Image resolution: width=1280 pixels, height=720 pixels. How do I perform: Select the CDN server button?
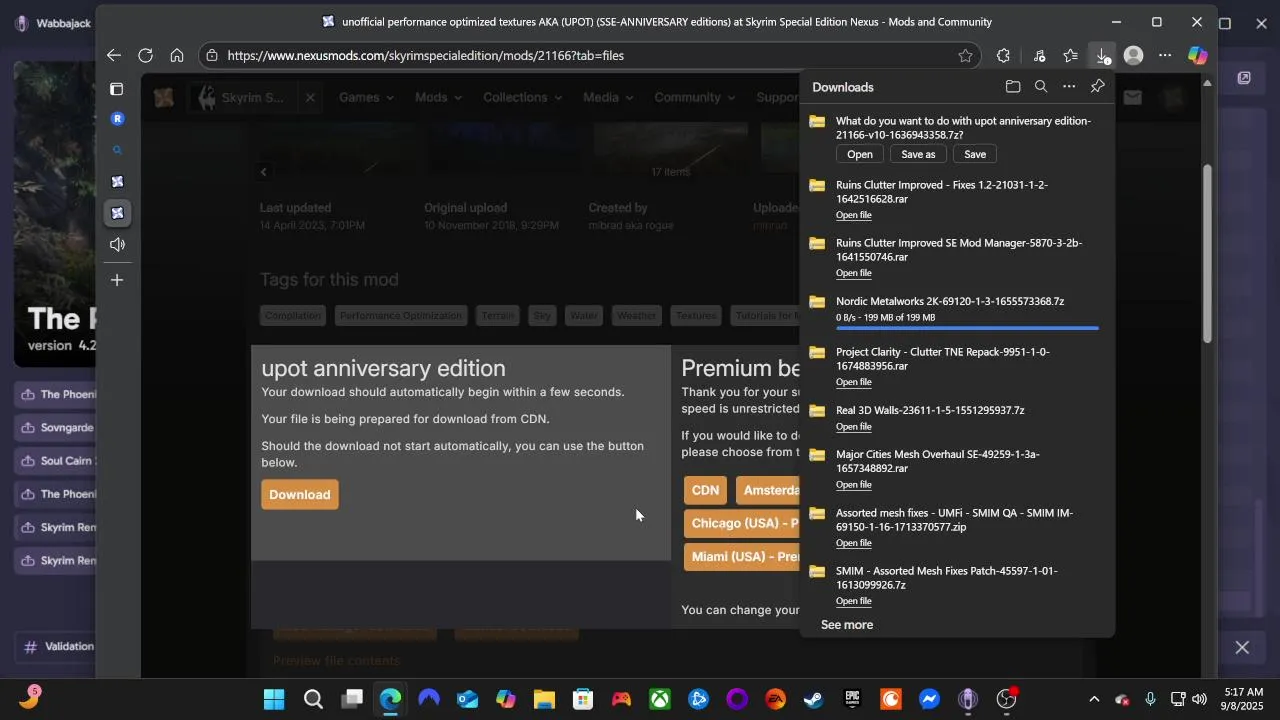pyautogui.click(x=705, y=490)
